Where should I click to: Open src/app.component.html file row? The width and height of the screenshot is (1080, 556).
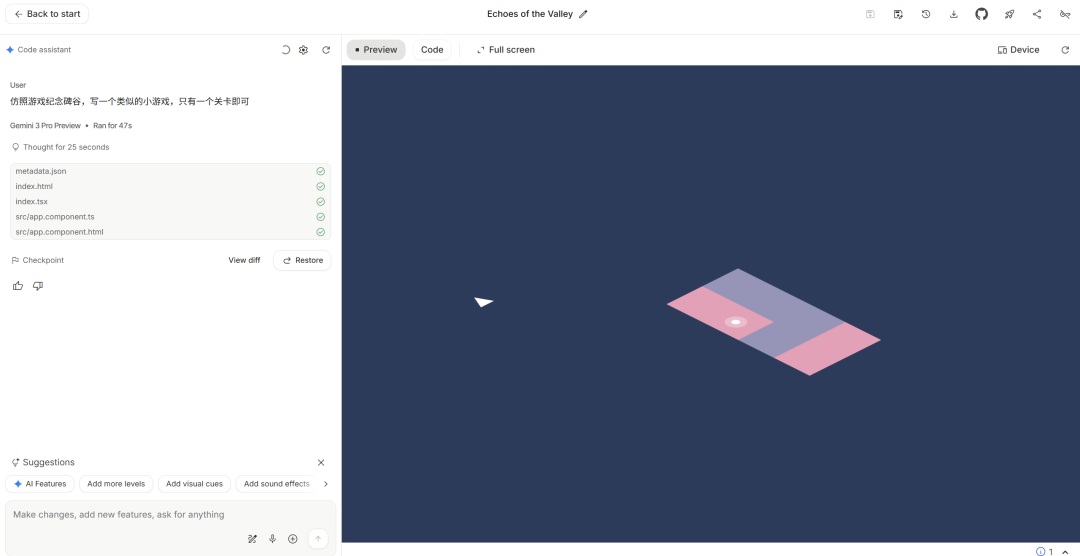point(170,232)
